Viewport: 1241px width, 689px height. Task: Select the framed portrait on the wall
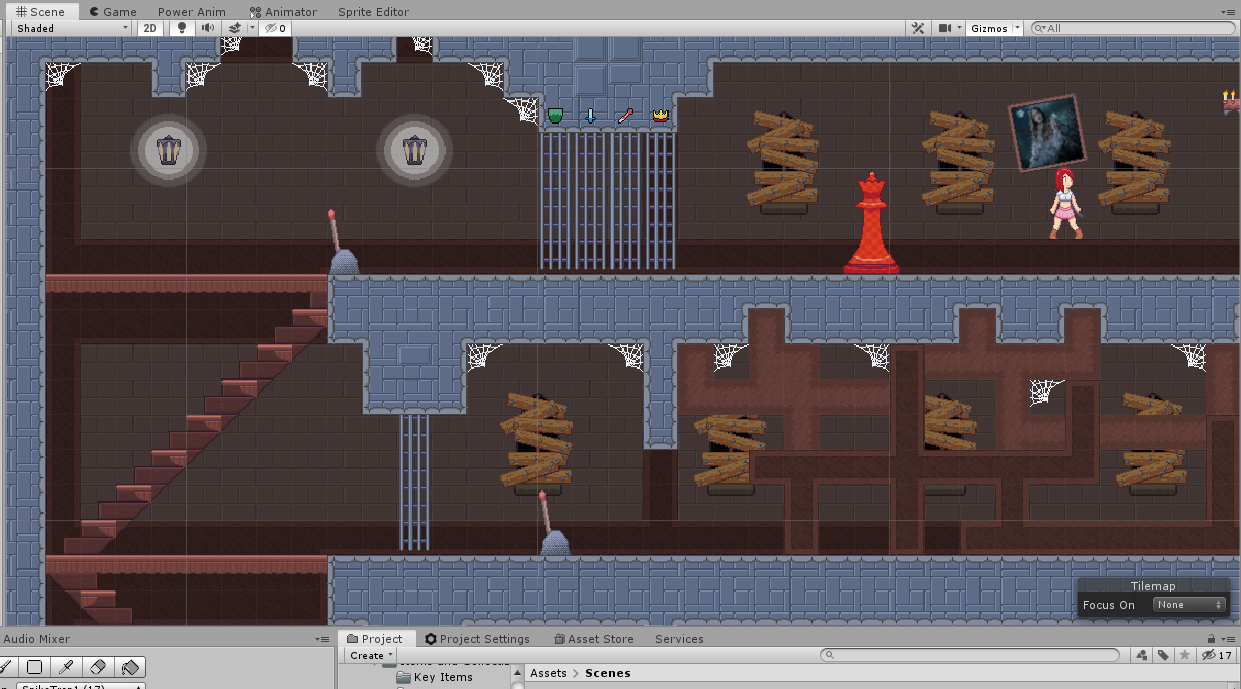point(1047,132)
